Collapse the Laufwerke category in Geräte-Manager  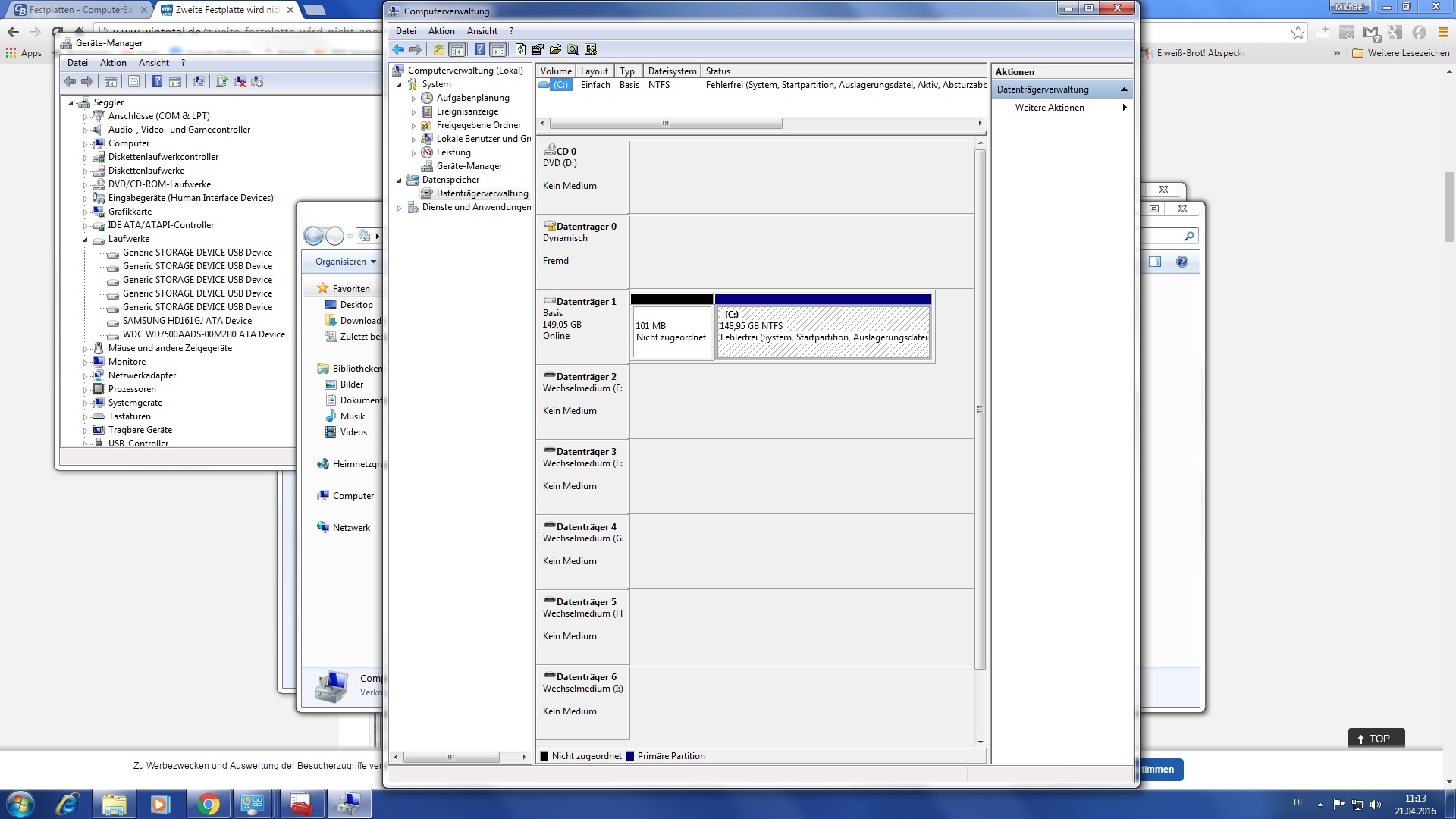click(85, 240)
